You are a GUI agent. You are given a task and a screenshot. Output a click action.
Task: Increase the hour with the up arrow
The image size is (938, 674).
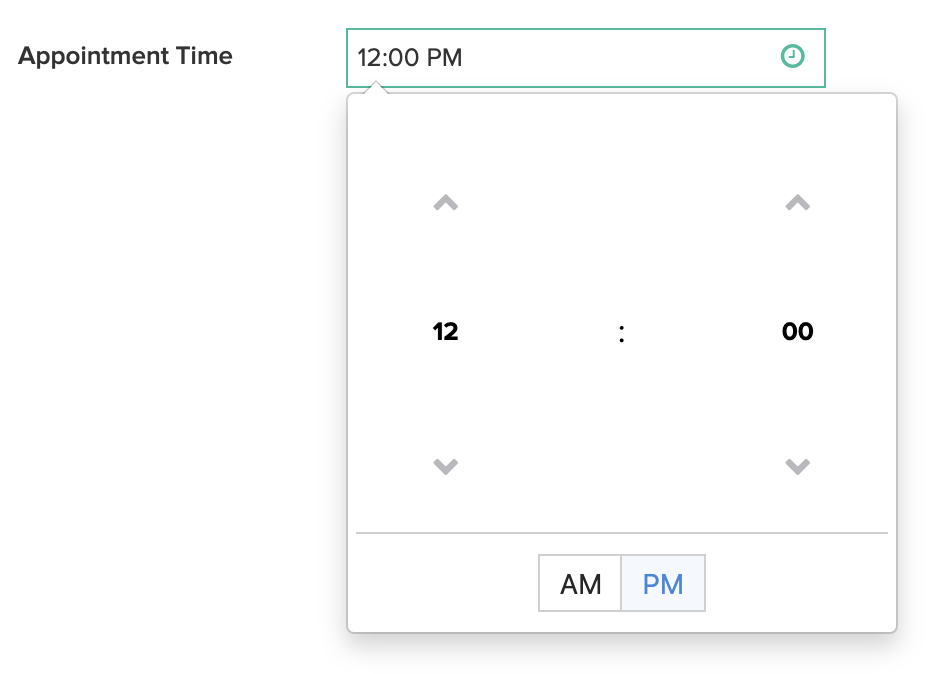pos(445,203)
